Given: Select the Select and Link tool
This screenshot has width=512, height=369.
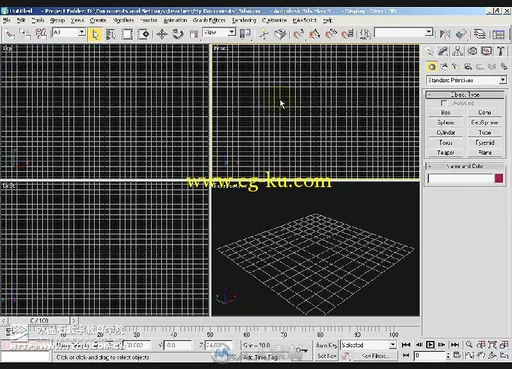Looking at the screenshot, I should (9, 34).
